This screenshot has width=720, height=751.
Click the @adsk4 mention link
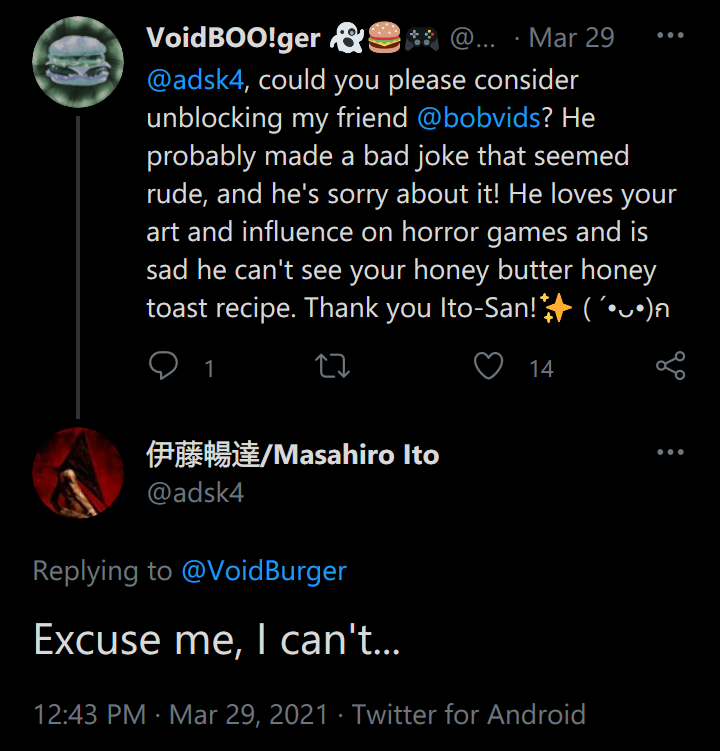(x=195, y=80)
